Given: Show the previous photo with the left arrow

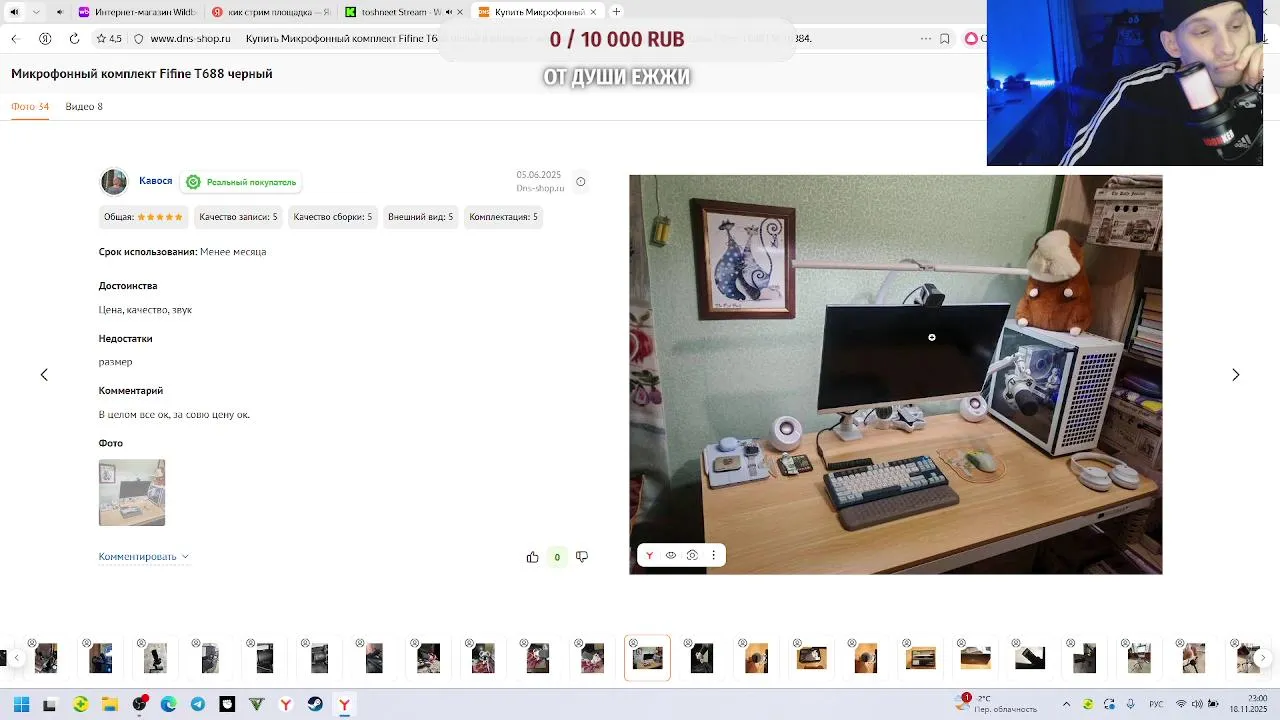Looking at the screenshot, I should (44, 374).
